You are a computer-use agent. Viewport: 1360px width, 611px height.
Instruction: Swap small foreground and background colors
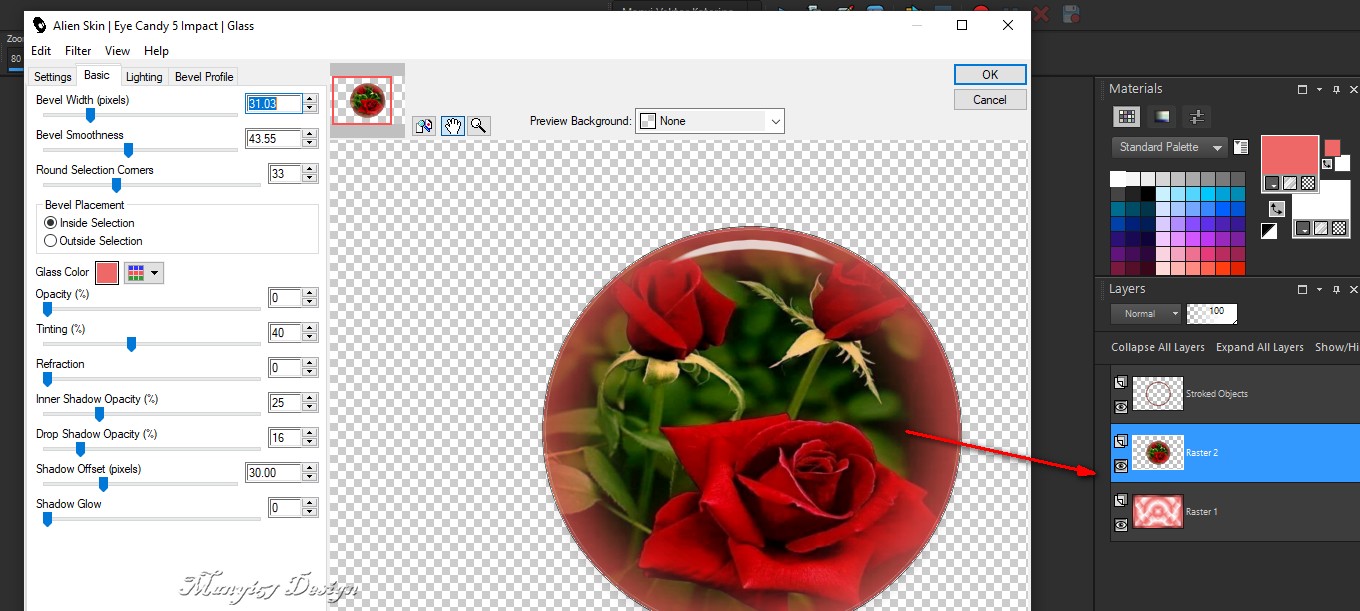pos(1327,164)
